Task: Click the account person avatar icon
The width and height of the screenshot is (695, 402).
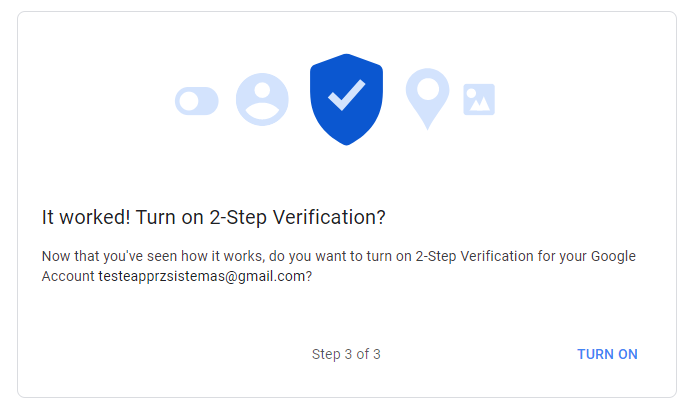Action: click(x=262, y=99)
